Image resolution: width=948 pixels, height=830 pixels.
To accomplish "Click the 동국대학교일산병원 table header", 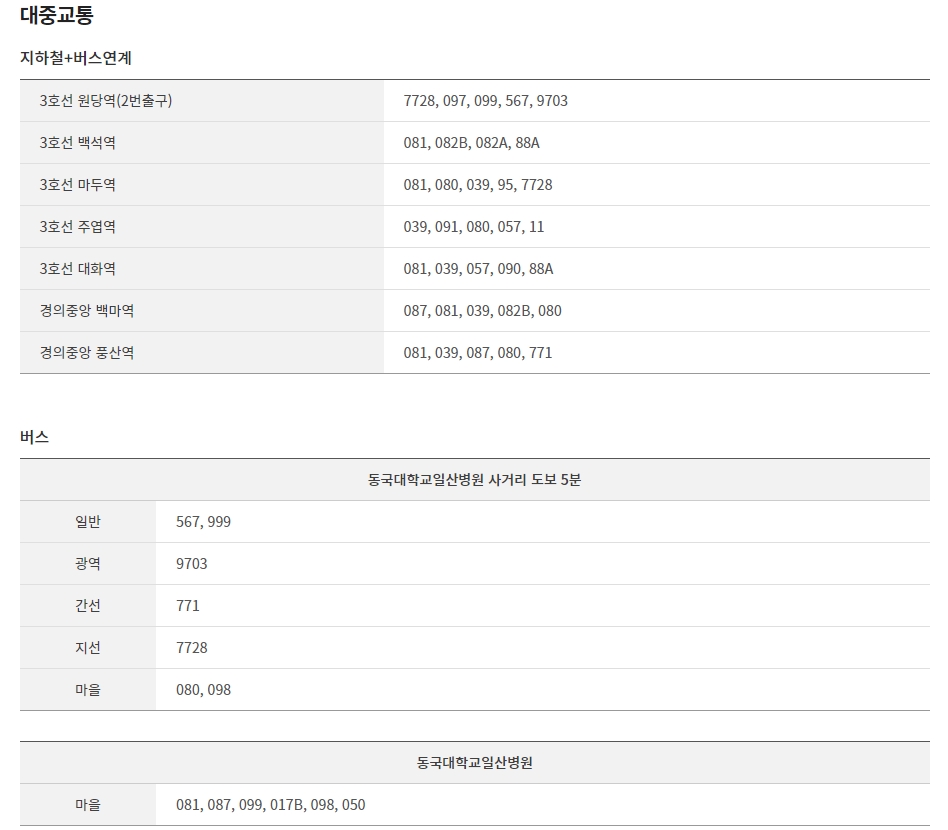I will pos(475,763).
